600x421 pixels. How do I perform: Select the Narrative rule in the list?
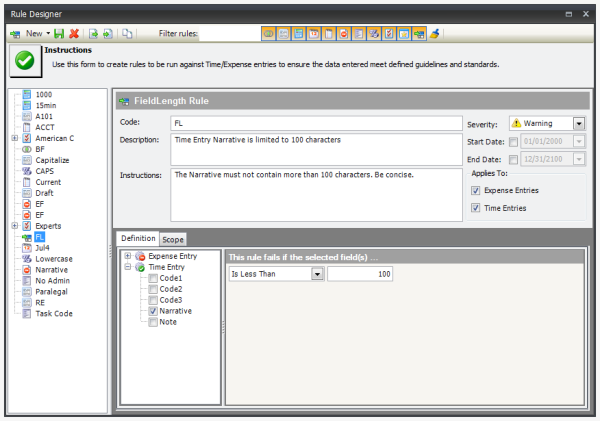[x=52, y=270]
